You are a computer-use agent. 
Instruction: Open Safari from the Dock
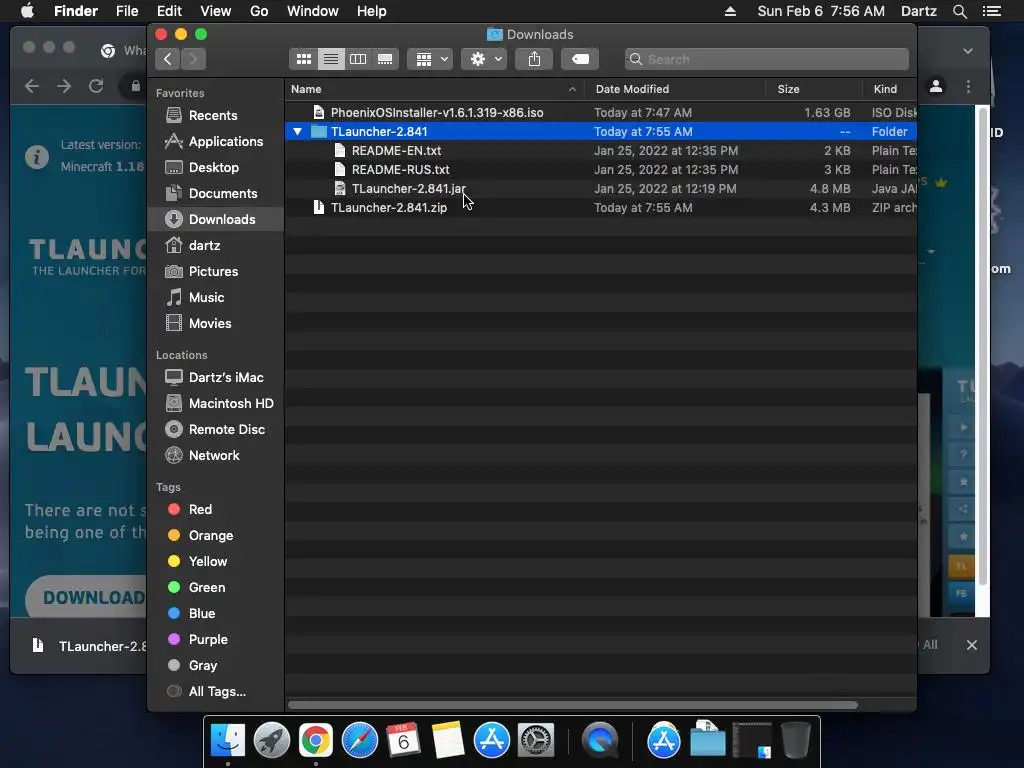click(x=359, y=740)
